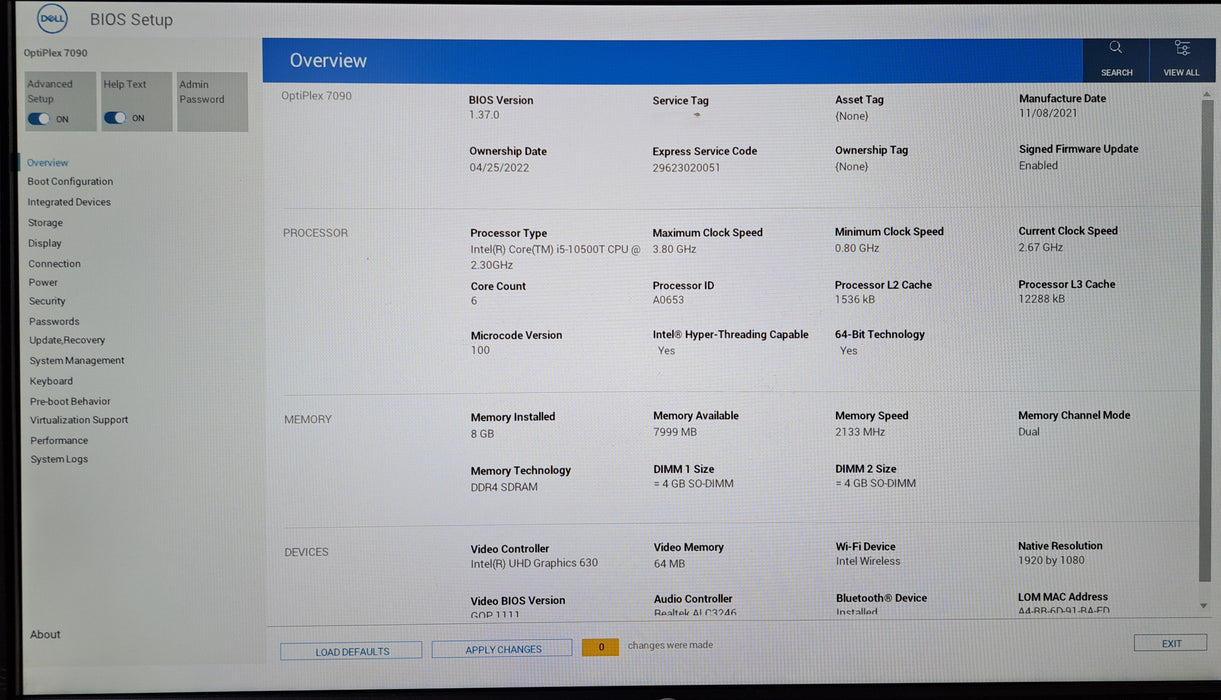Viewport: 1221px width, 700px height.
Task: Click Memory Technology DDR4 SDRAM
Action: 504,487
